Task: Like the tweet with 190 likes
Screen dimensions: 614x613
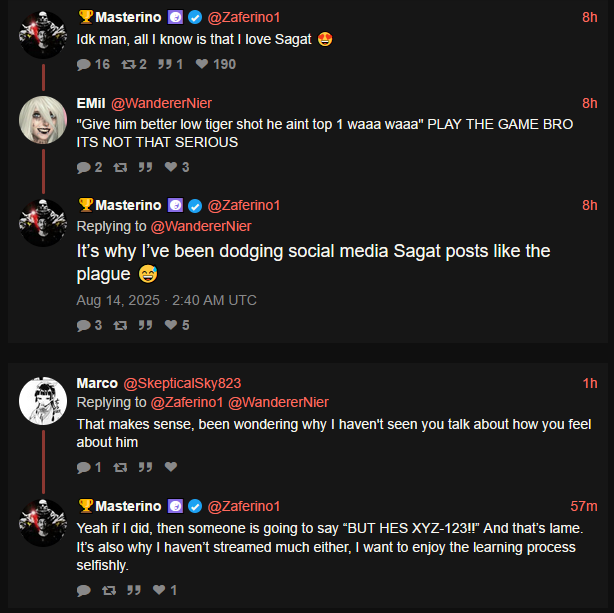Action: coord(203,64)
